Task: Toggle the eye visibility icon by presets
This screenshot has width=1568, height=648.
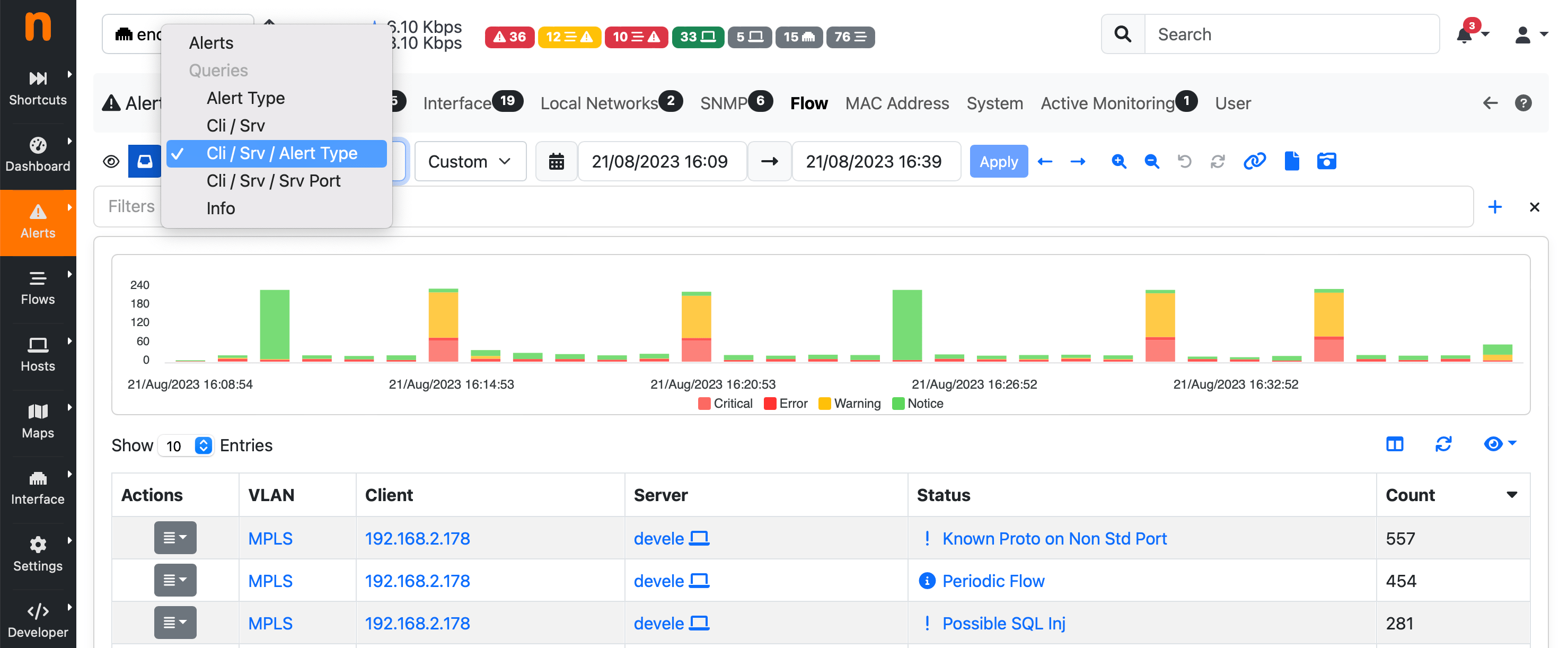Action: point(111,161)
